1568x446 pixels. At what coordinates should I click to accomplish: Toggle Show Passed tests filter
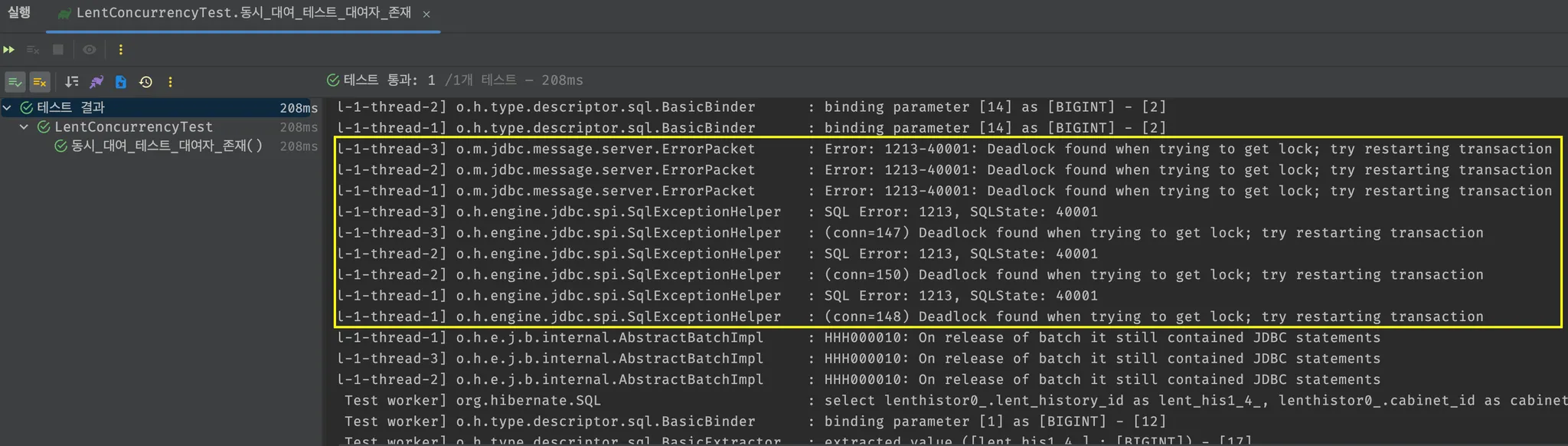click(x=15, y=81)
